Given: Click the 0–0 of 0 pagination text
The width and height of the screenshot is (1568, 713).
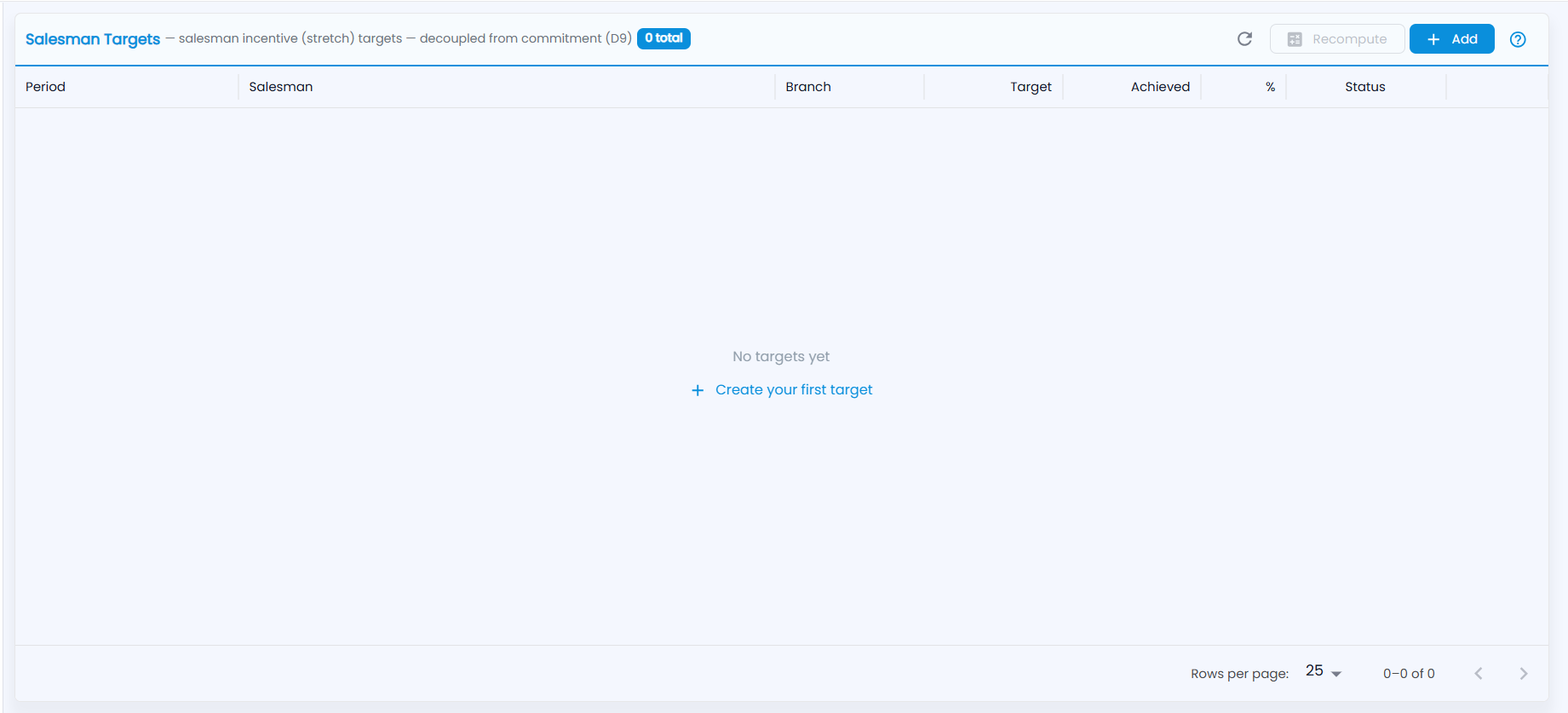Looking at the screenshot, I should coord(1409,674).
